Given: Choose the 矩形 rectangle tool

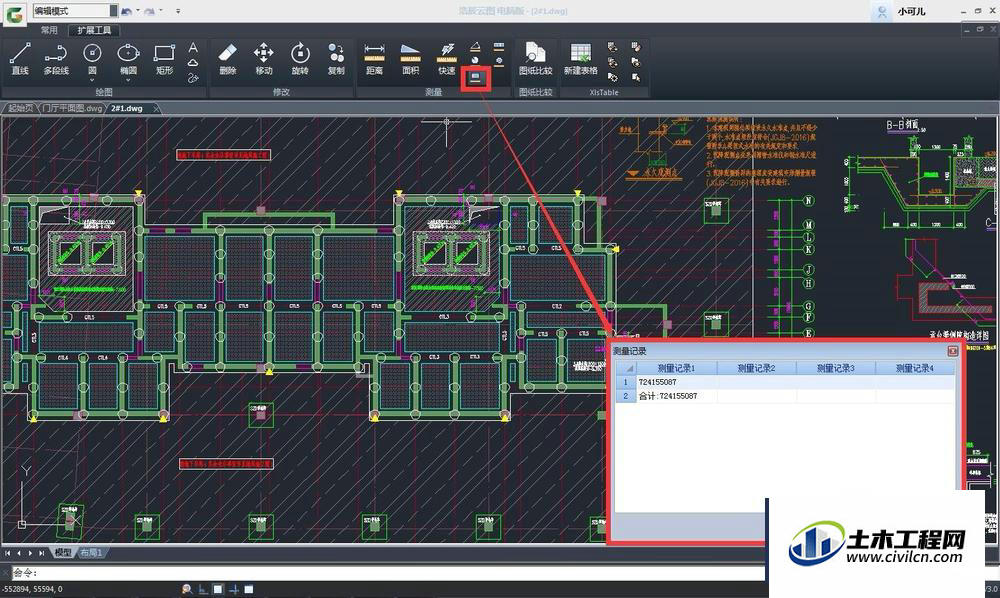Looking at the screenshot, I should pyautogui.click(x=165, y=59).
